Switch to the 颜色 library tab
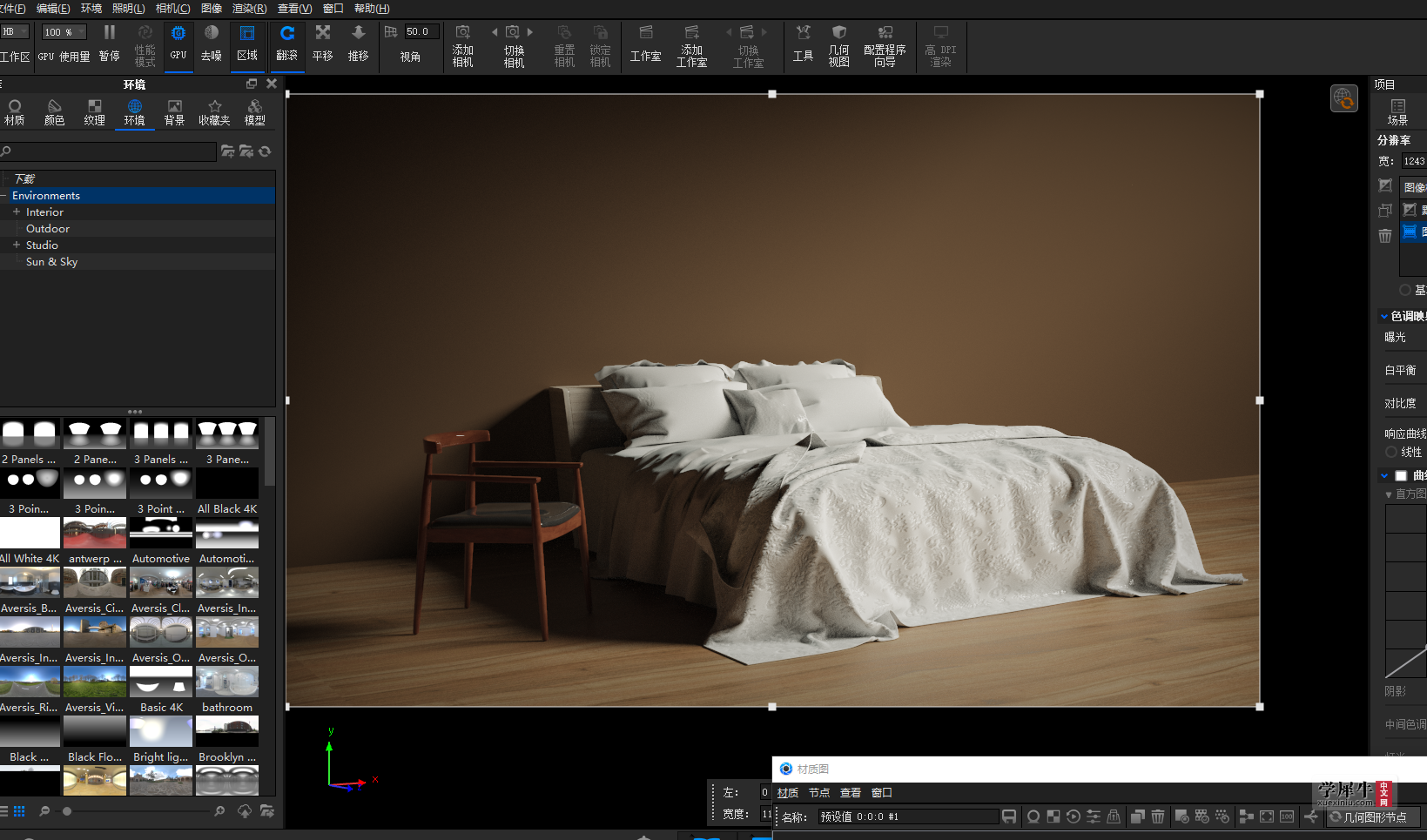Viewport: 1427px width, 840px height. [54, 113]
